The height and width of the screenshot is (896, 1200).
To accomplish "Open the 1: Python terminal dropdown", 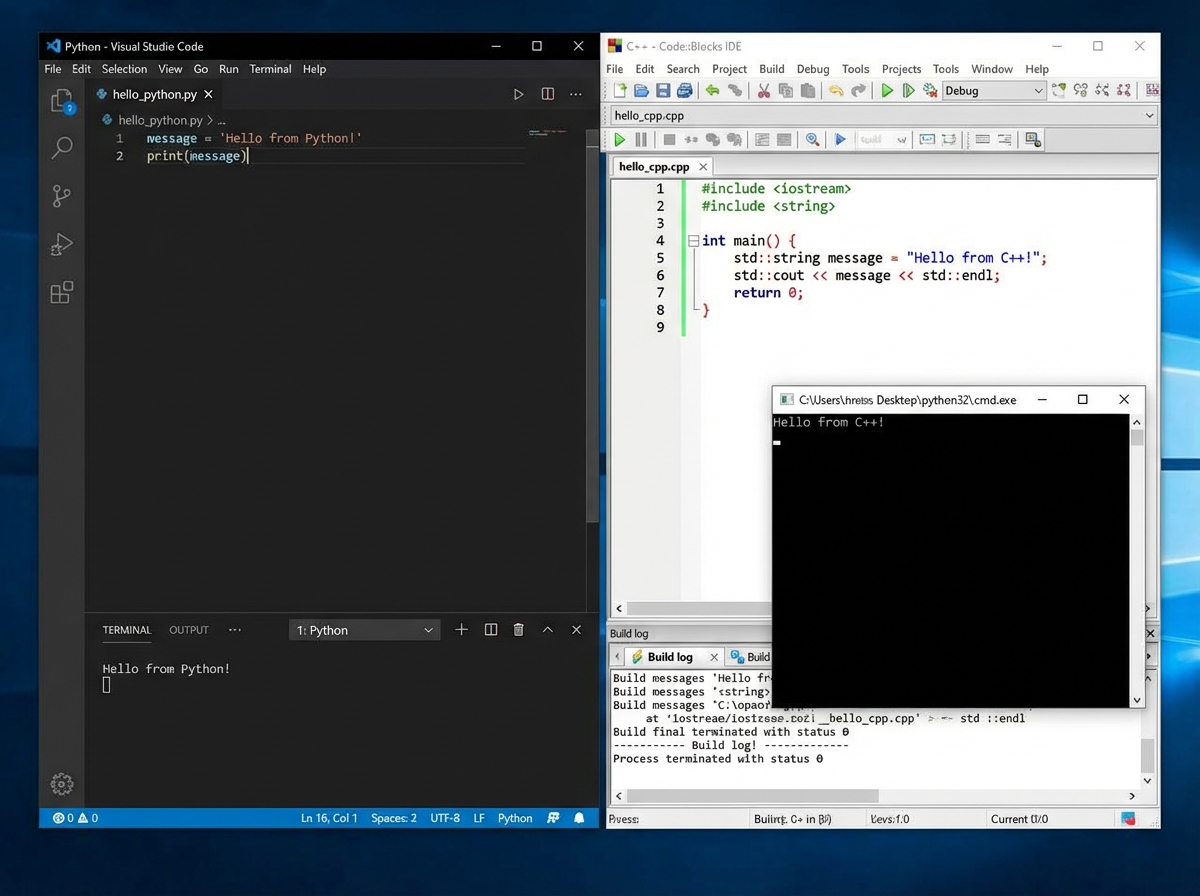I will click(x=363, y=629).
